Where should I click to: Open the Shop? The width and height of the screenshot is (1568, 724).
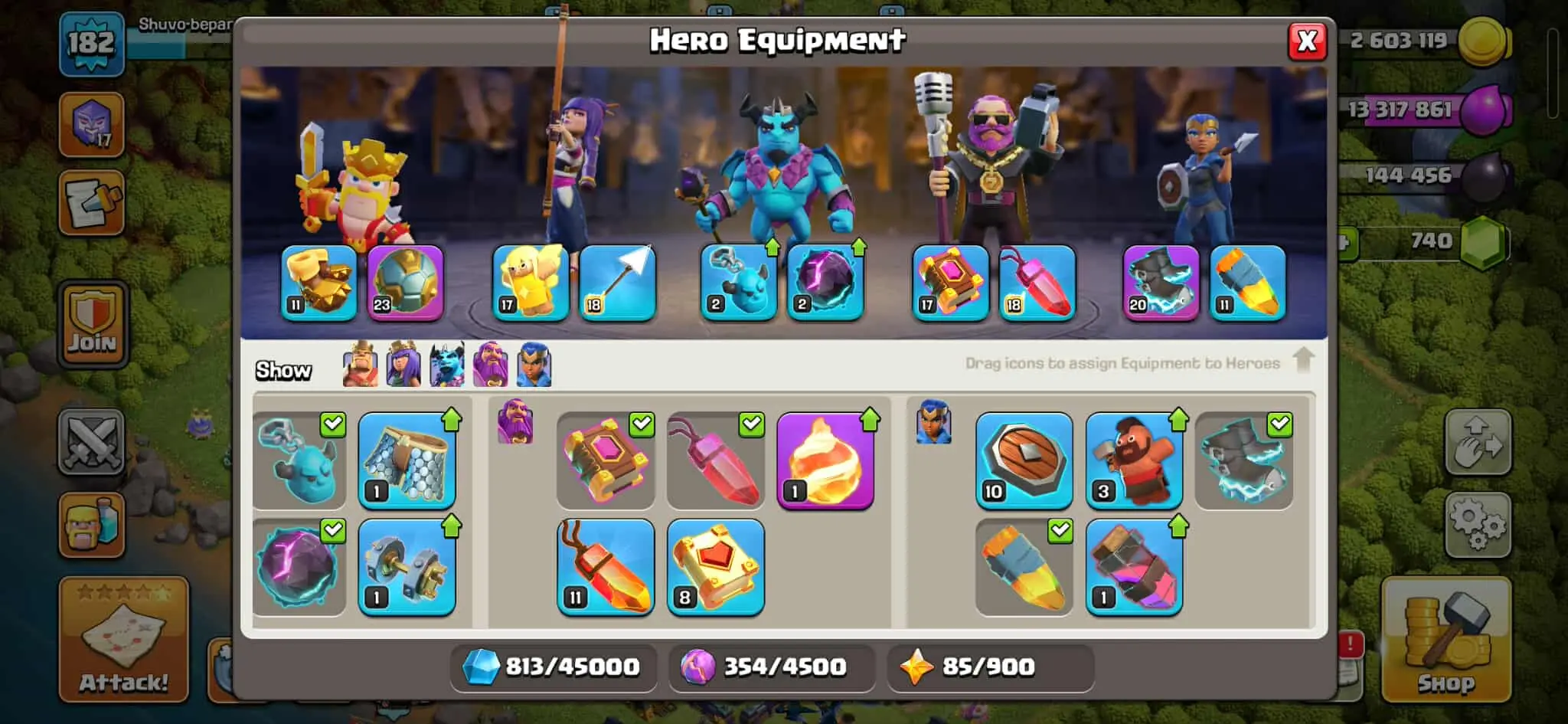[x=1445, y=640]
